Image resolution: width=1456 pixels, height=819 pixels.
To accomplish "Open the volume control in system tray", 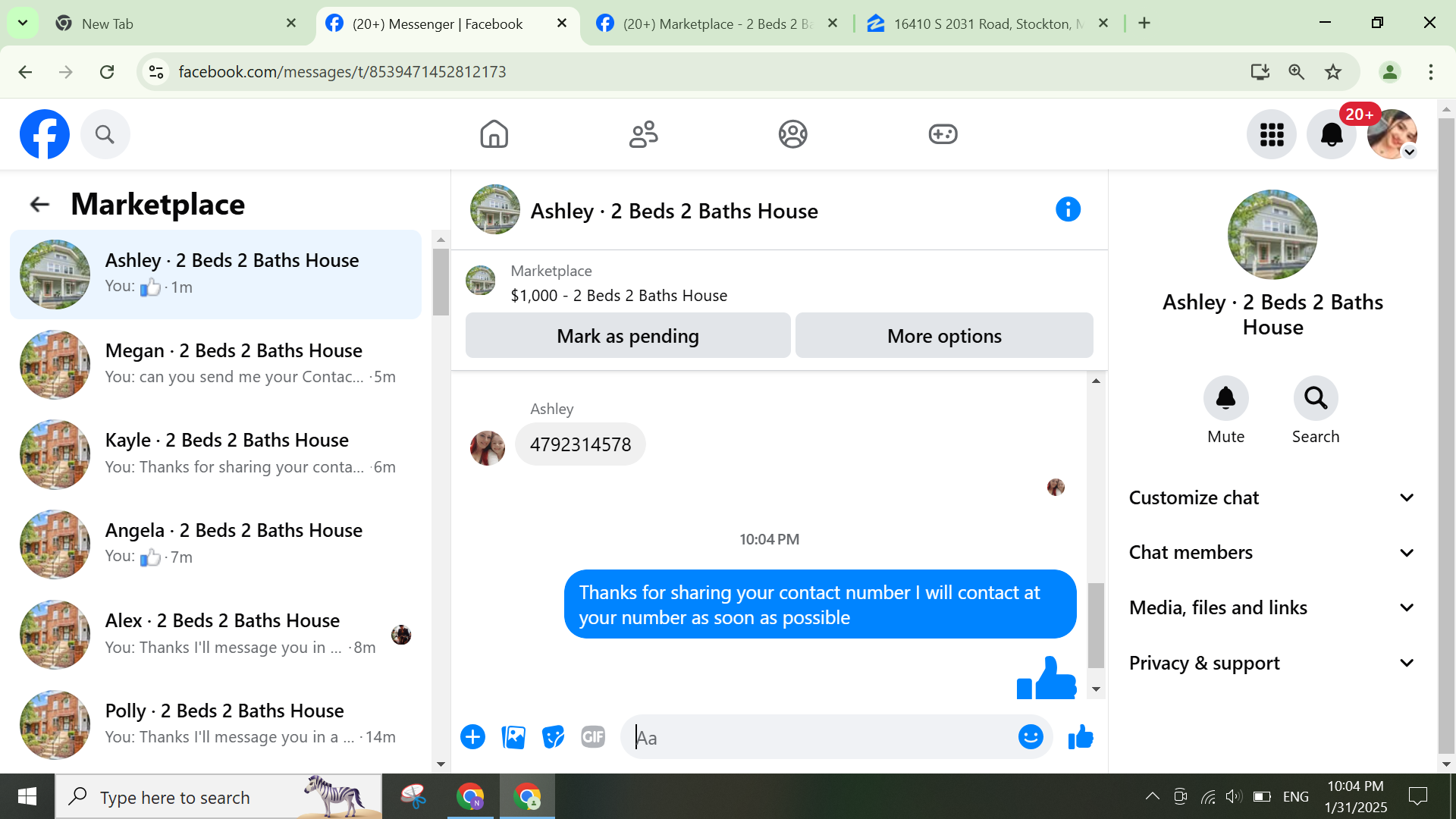I will pos(1234,796).
